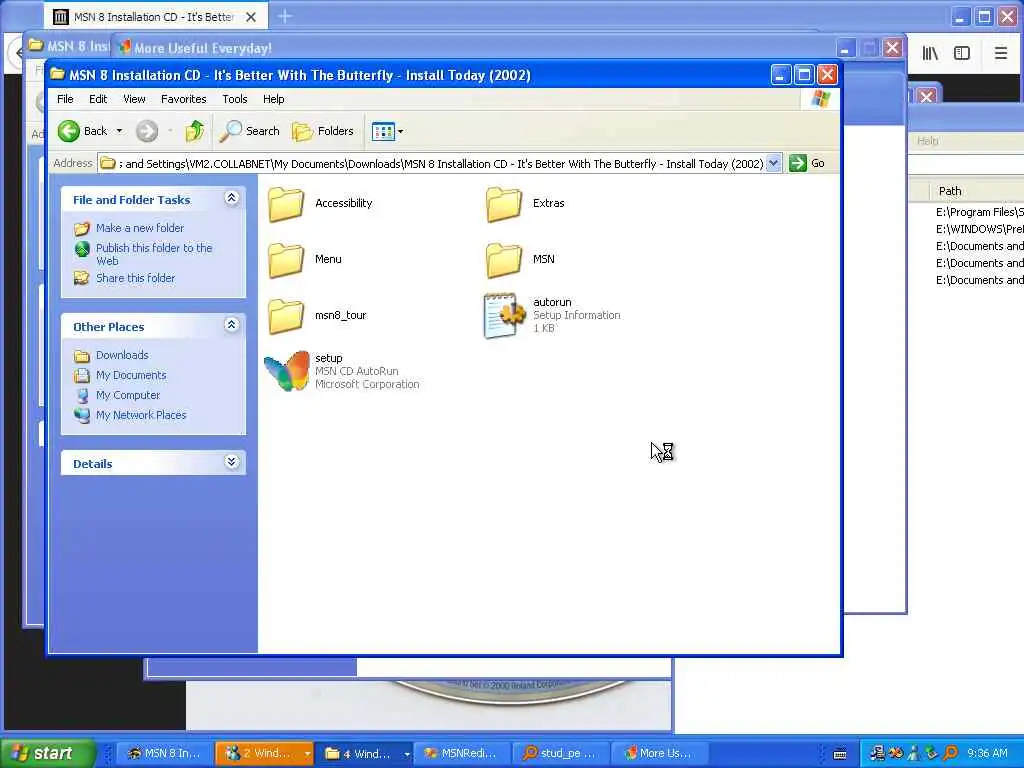Image resolution: width=1024 pixels, height=768 pixels.
Task: Click the keyboard icon near the tray
Action: click(840, 754)
